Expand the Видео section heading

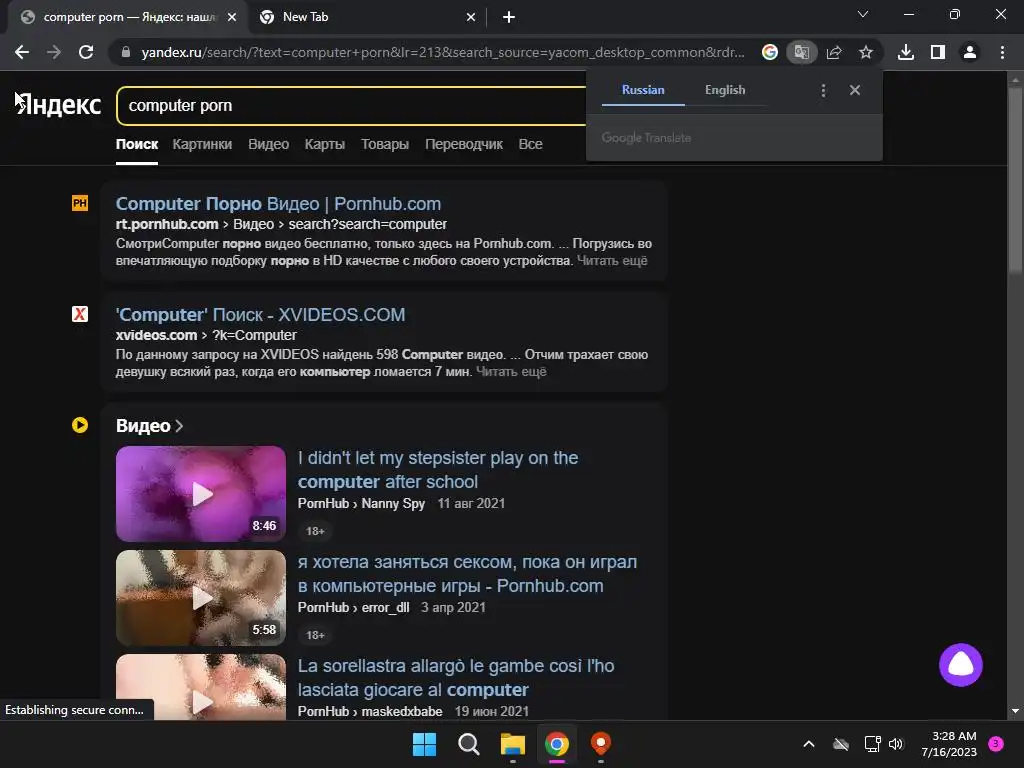pos(149,426)
